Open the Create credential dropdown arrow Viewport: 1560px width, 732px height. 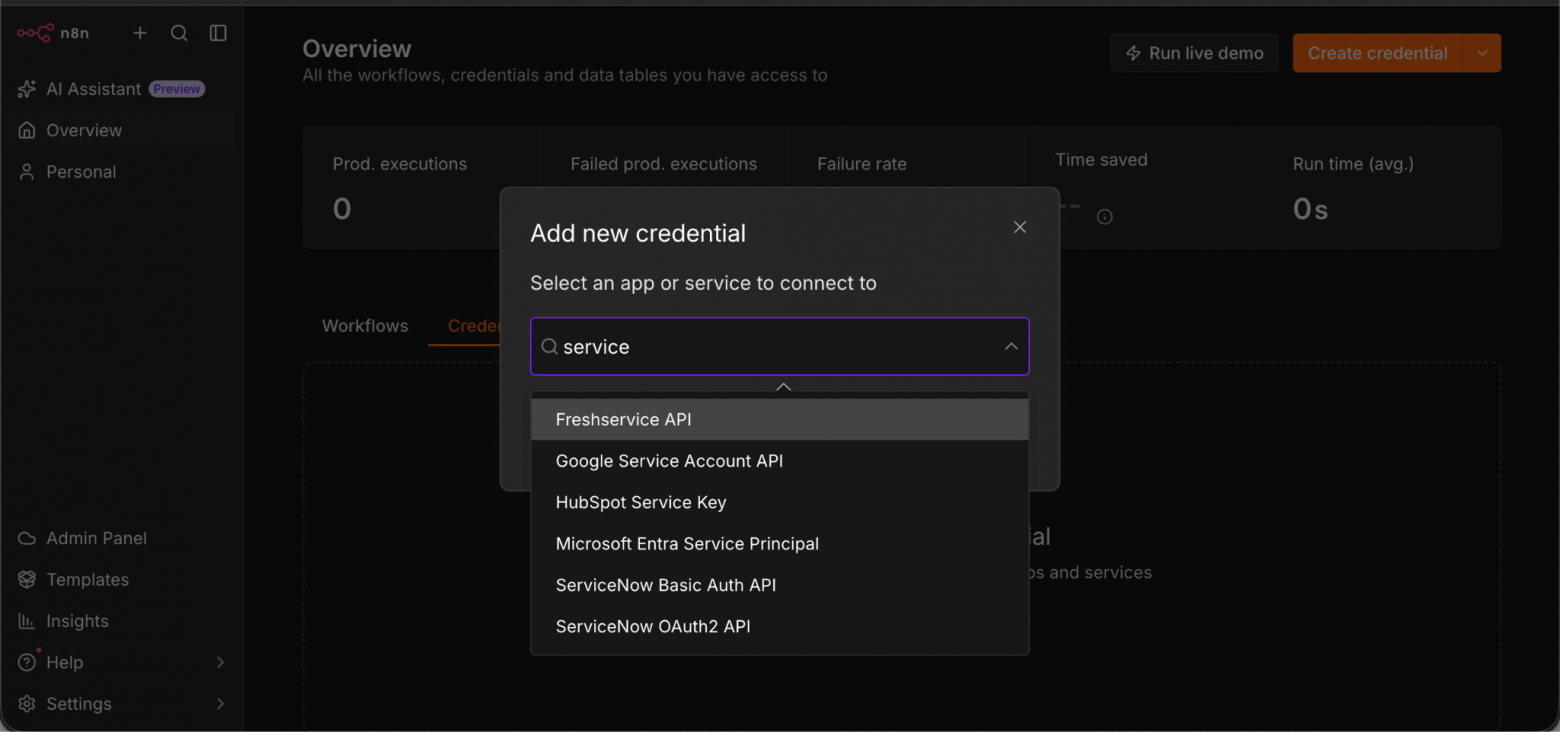[1482, 53]
